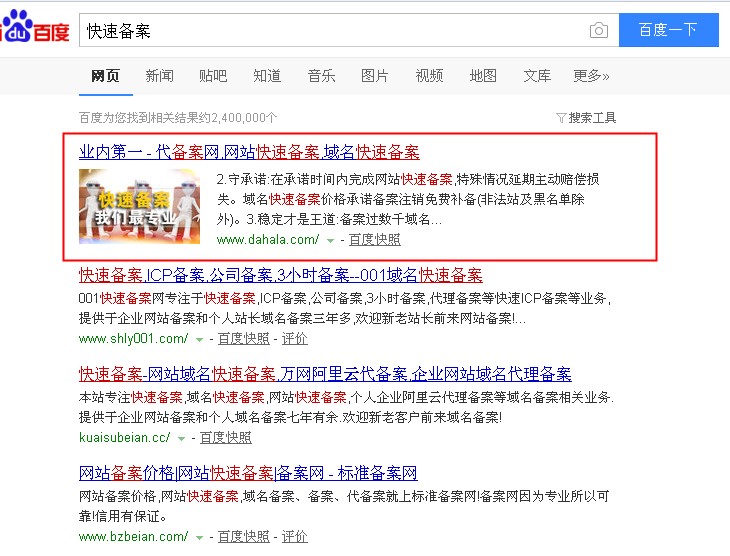The width and height of the screenshot is (730, 556).
Task: Click the camera image search icon
Action: coord(598,30)
